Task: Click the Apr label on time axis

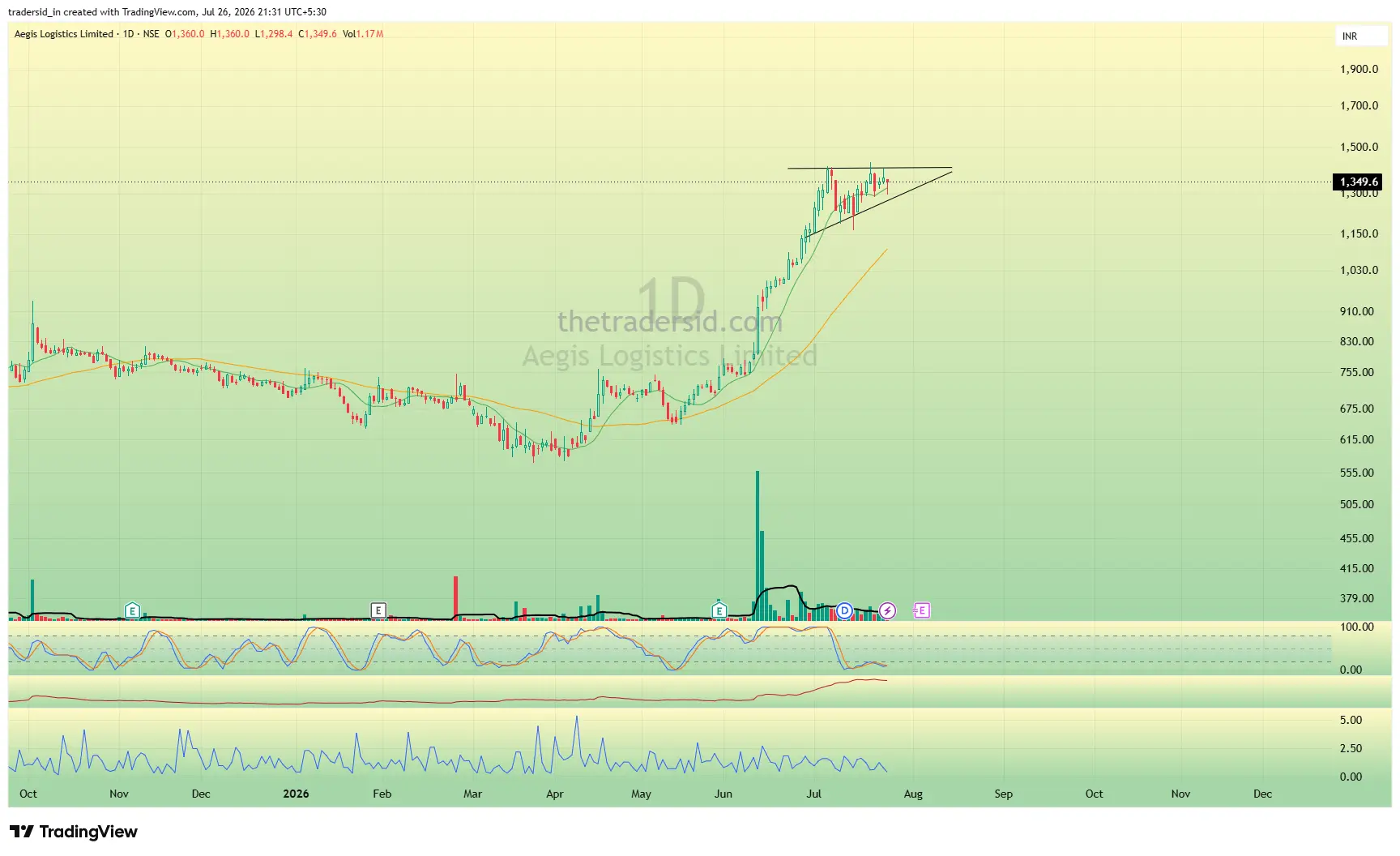Action: [555, 794]
